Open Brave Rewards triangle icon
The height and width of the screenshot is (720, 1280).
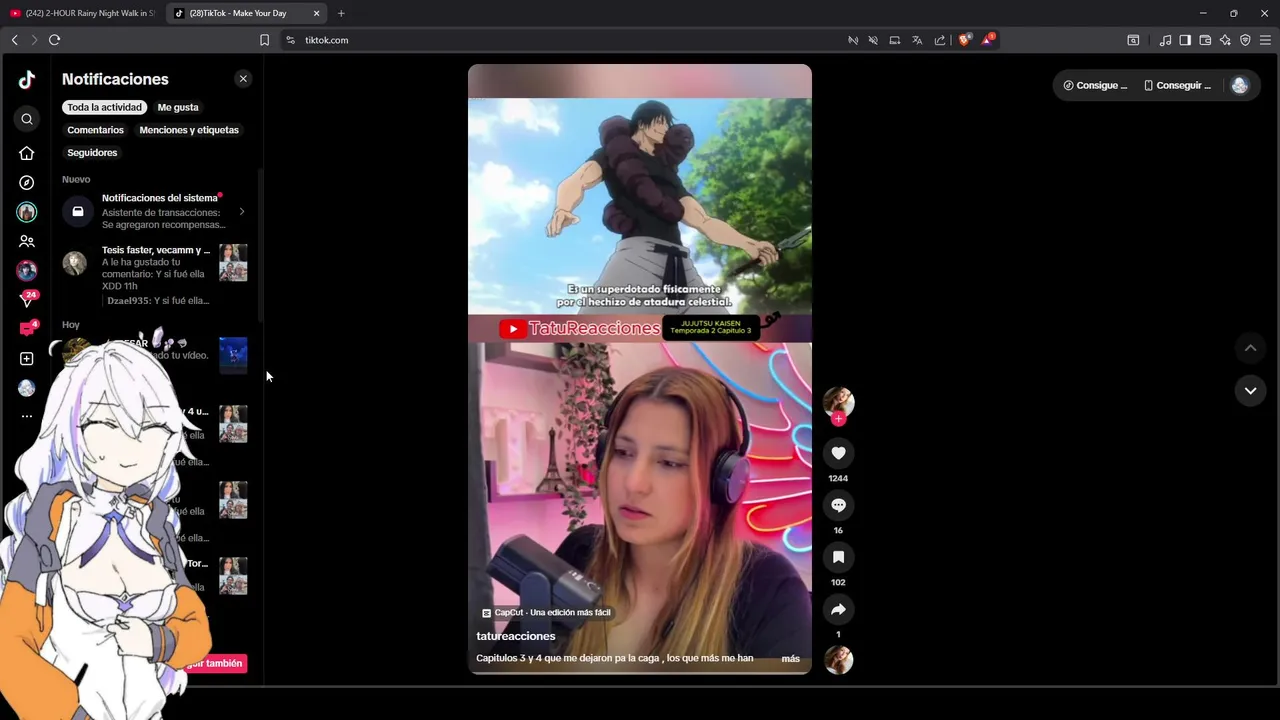point(987,40)
